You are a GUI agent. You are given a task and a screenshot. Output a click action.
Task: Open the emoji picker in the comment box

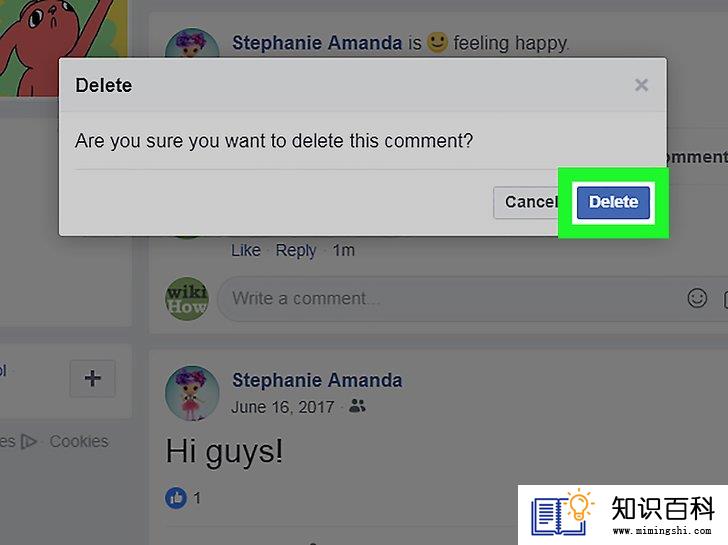(697, 298)
